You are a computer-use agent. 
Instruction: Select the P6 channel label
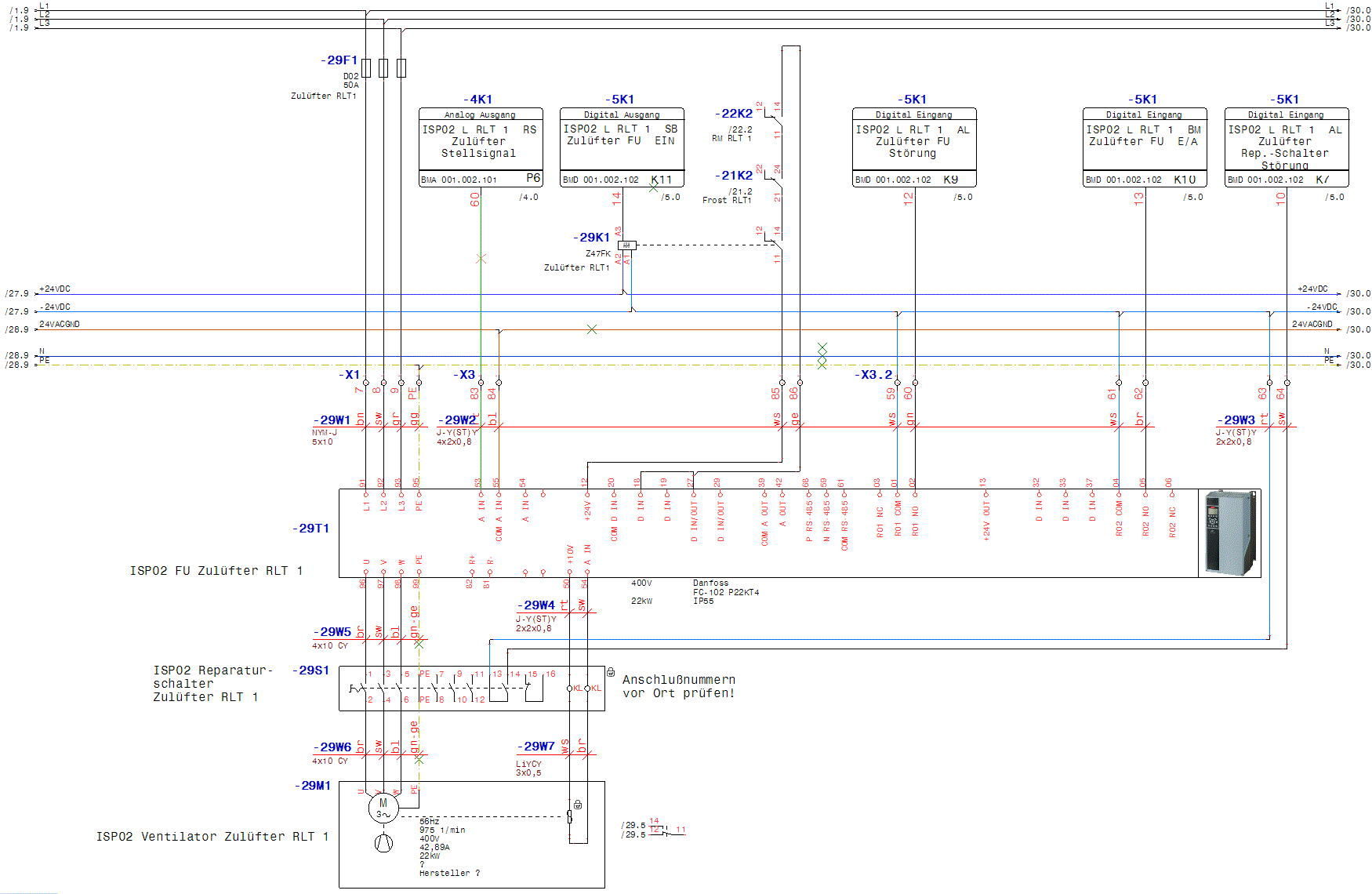533,178
